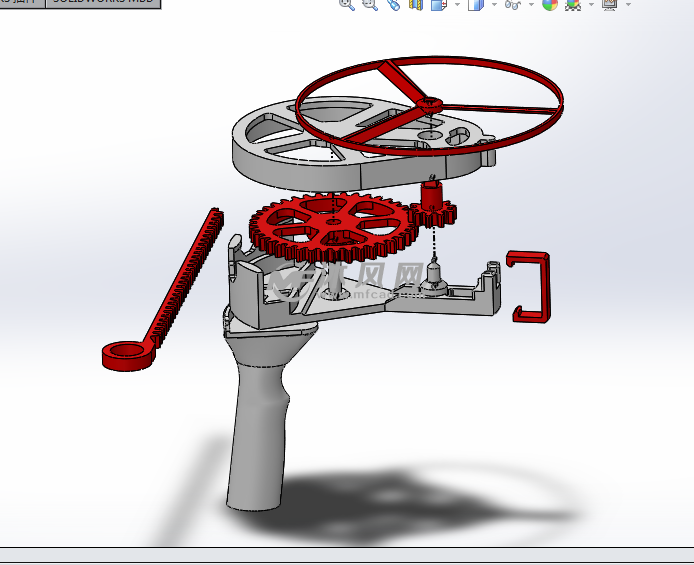This screenshot has width=694, height=565.
Task: Toggle the Hide/Show Items glasses icon
Action: [x=512, y=4]
